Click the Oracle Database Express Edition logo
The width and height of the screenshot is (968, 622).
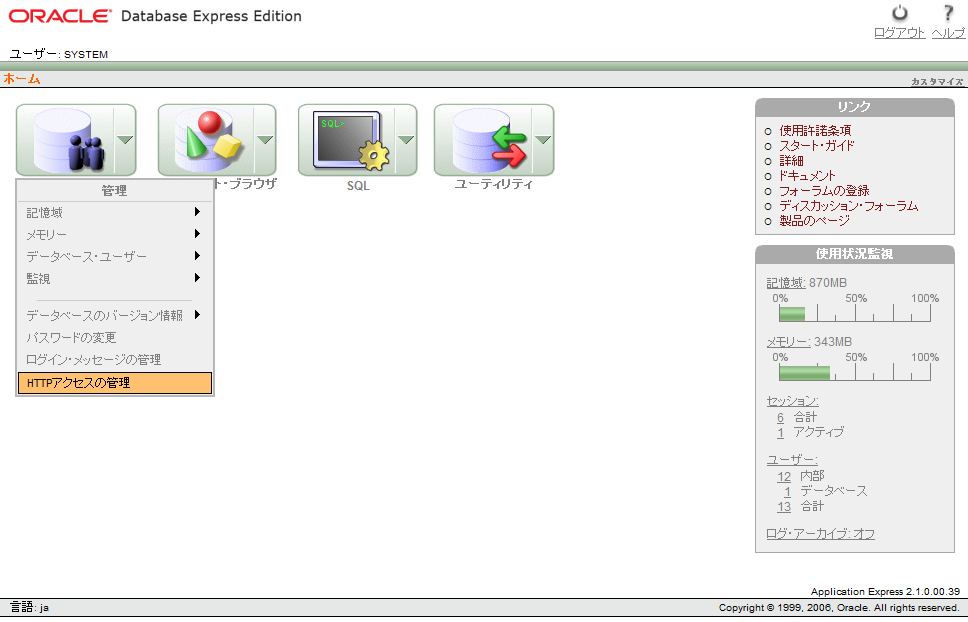(x=155, y=16)
